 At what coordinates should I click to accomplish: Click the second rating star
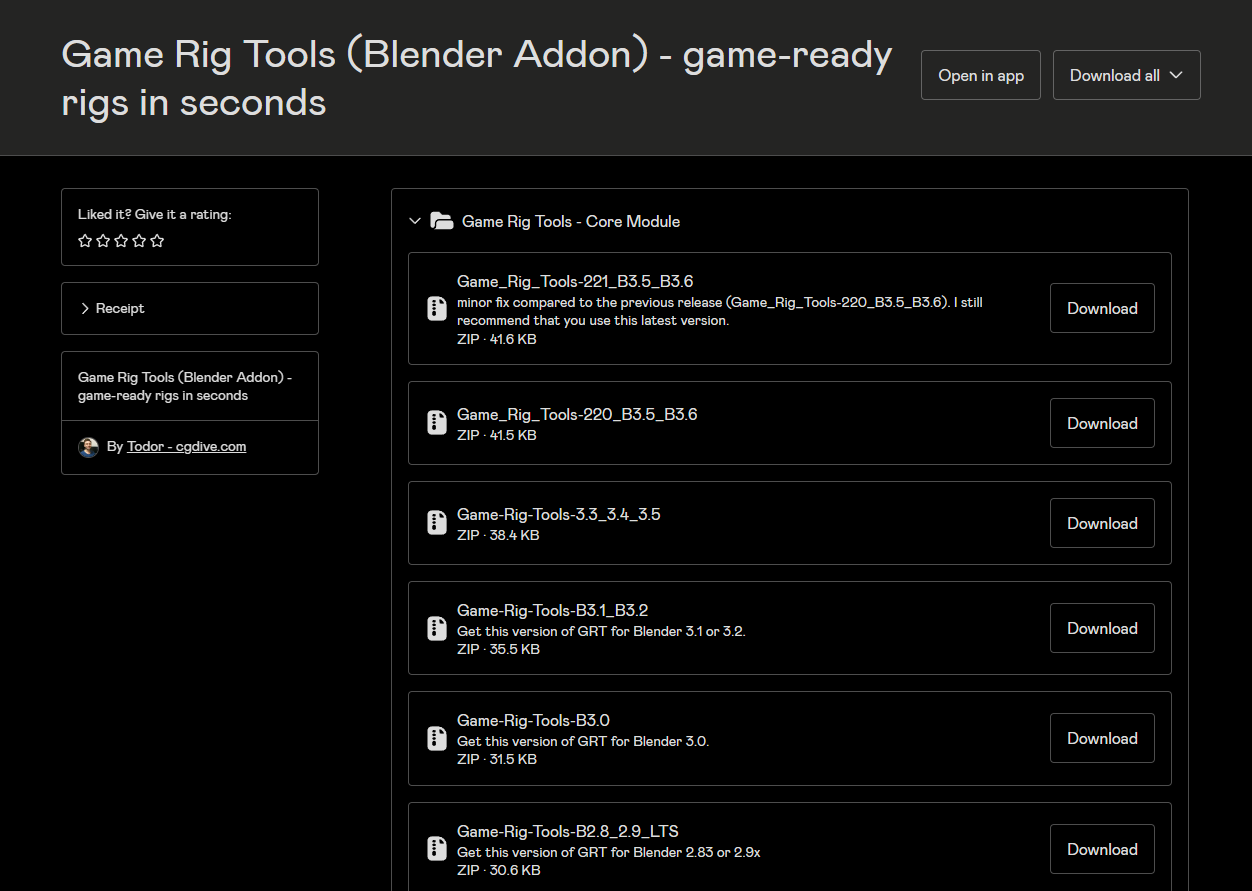pyautogui.click(x=103, y=241)
